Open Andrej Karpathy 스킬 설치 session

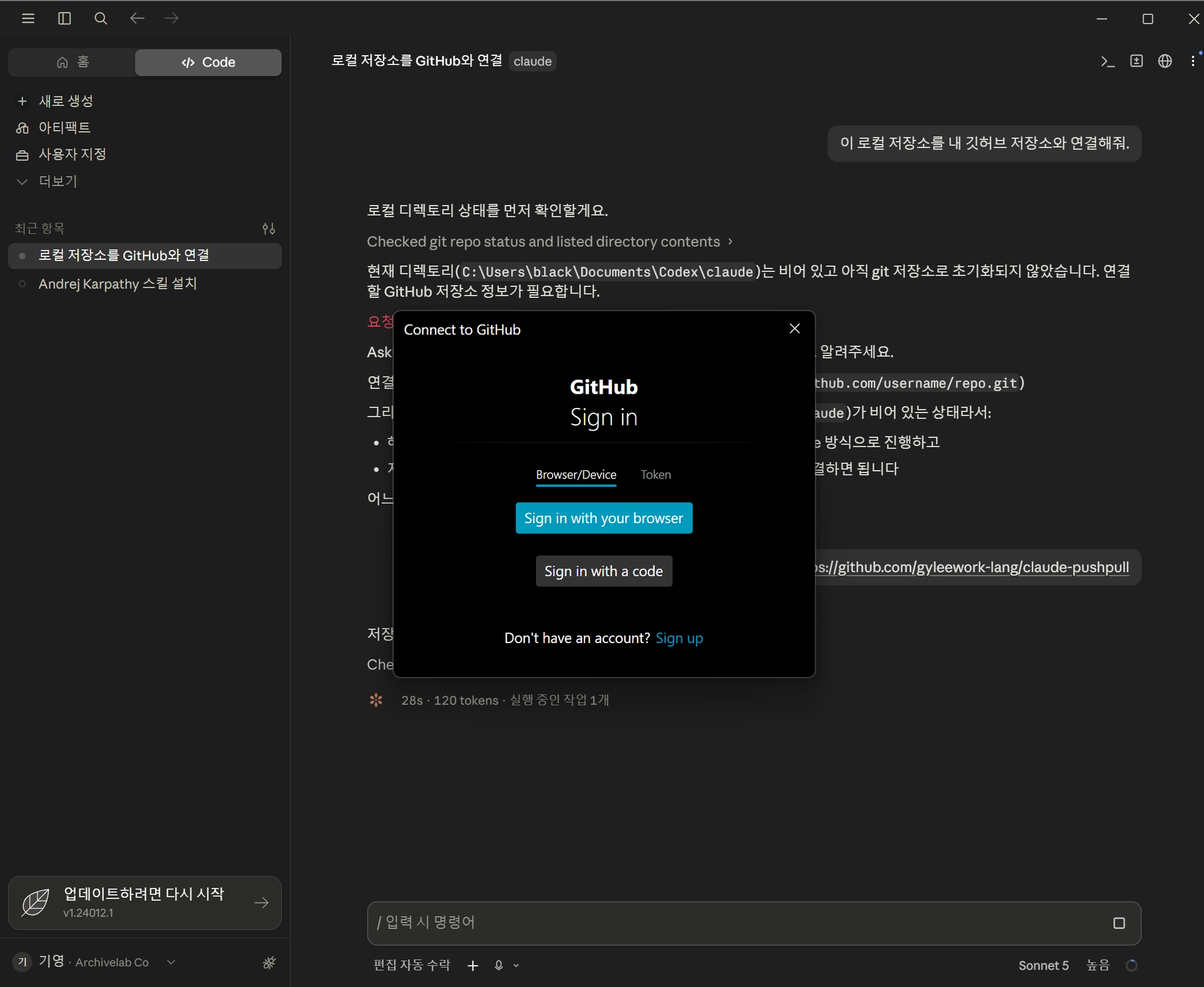click(x=145, y=284)
